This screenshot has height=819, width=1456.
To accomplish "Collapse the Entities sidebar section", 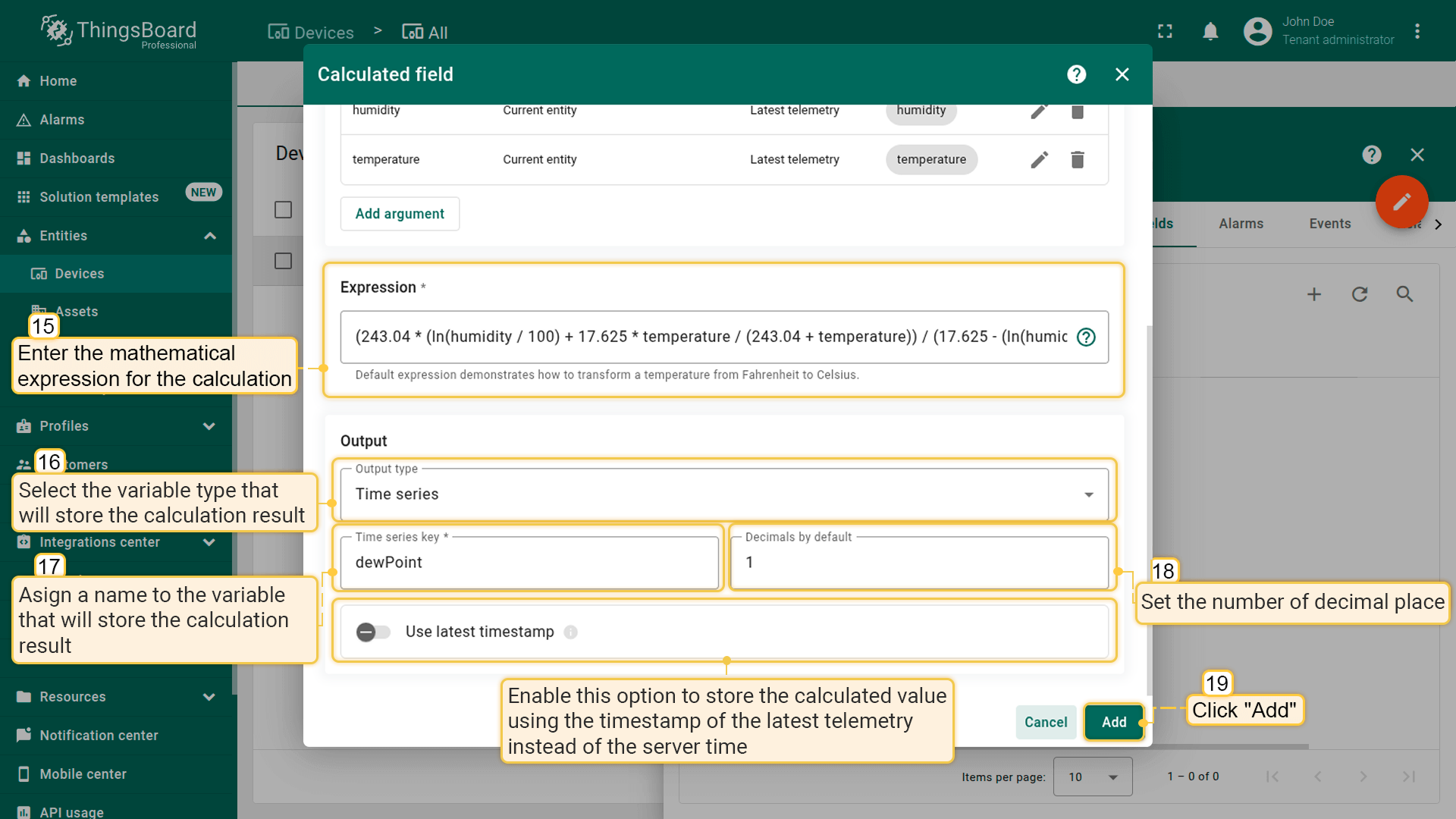I will coord(210,236).
